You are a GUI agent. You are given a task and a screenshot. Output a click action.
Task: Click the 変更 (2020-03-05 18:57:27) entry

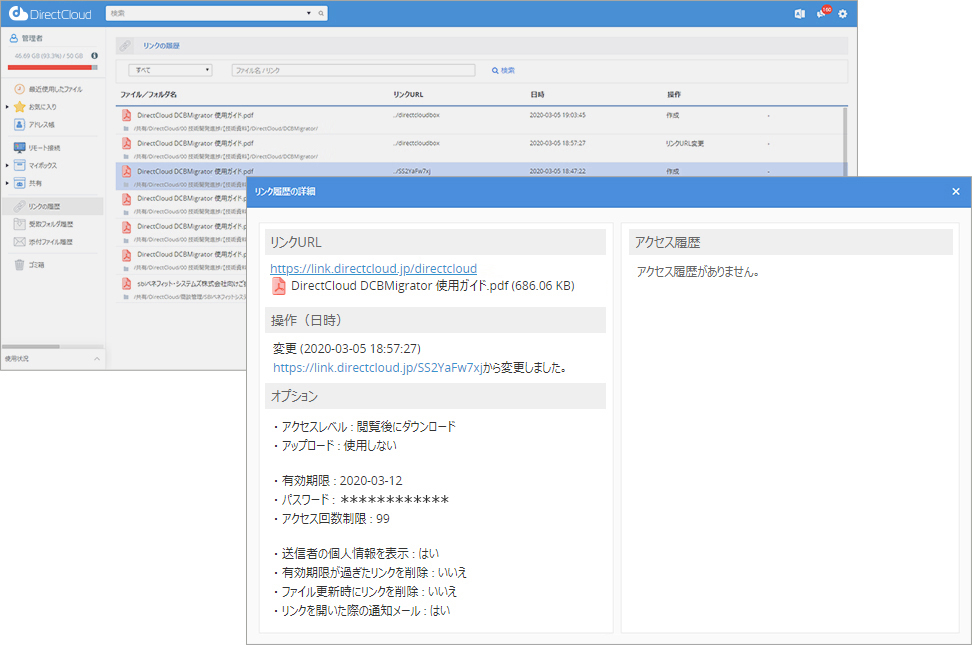pos(347,349)
